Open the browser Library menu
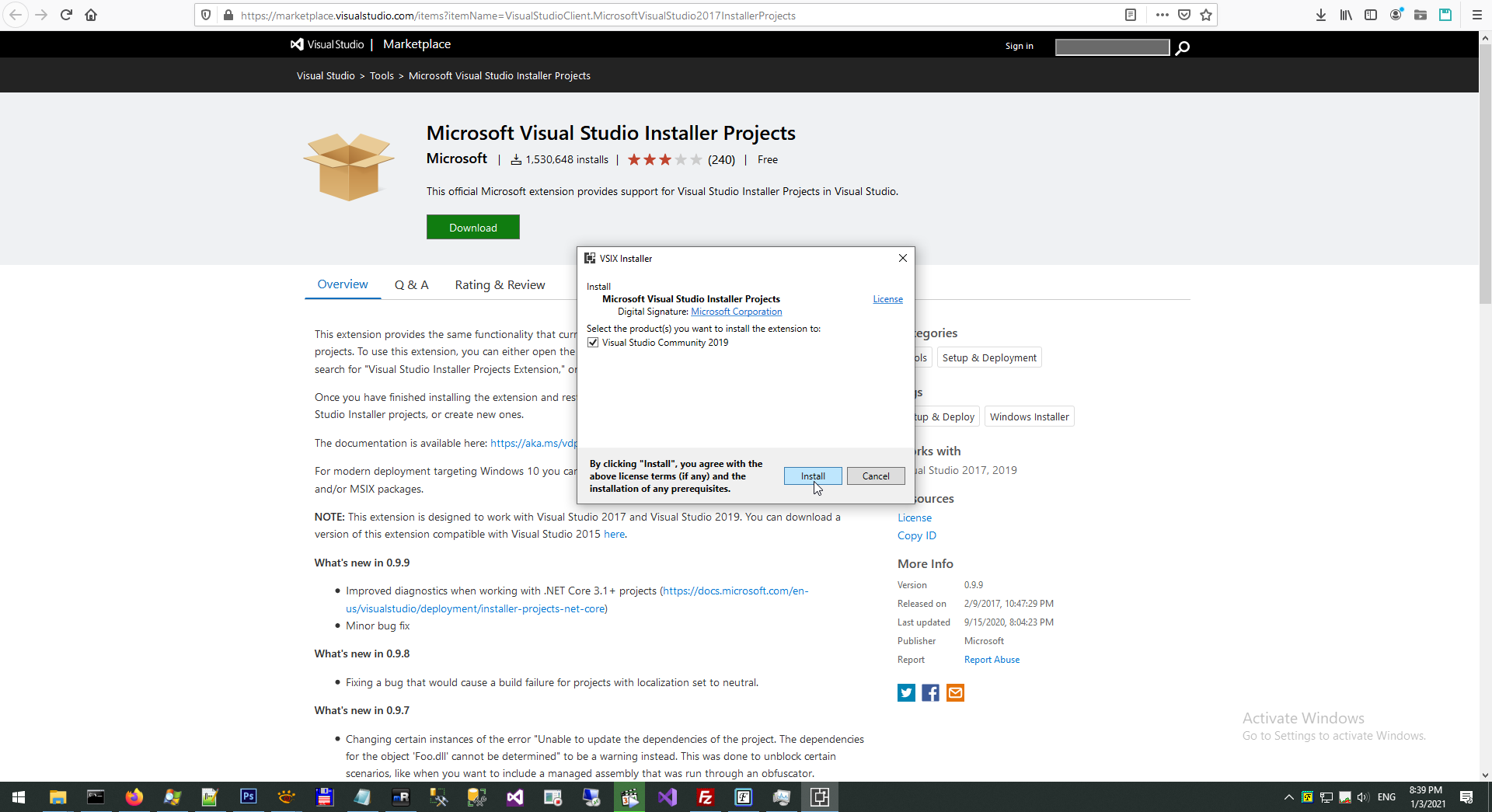 [x=1346, y=15]
